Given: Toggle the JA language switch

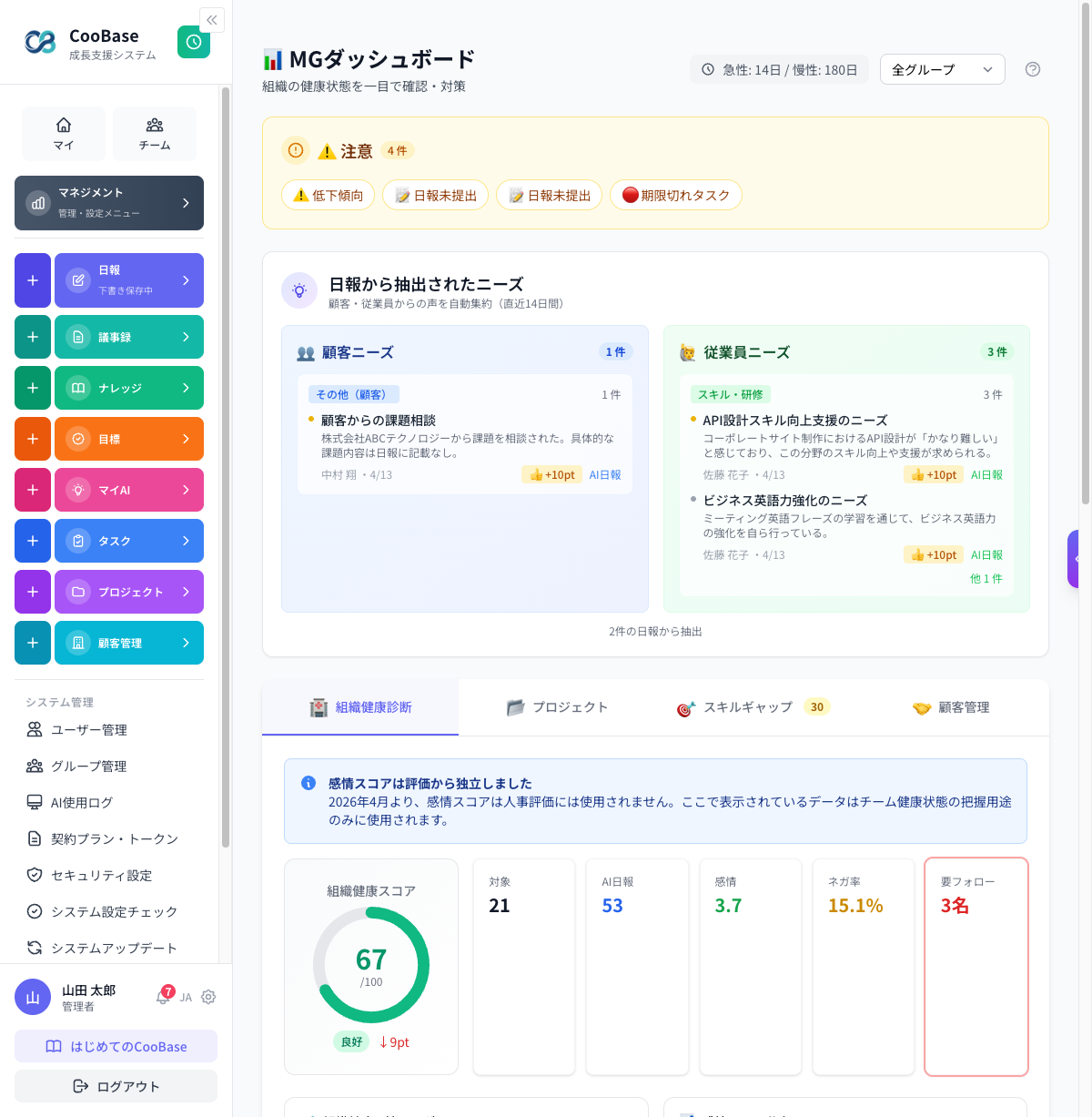Looking at the screenshot, I should point(186,998).
